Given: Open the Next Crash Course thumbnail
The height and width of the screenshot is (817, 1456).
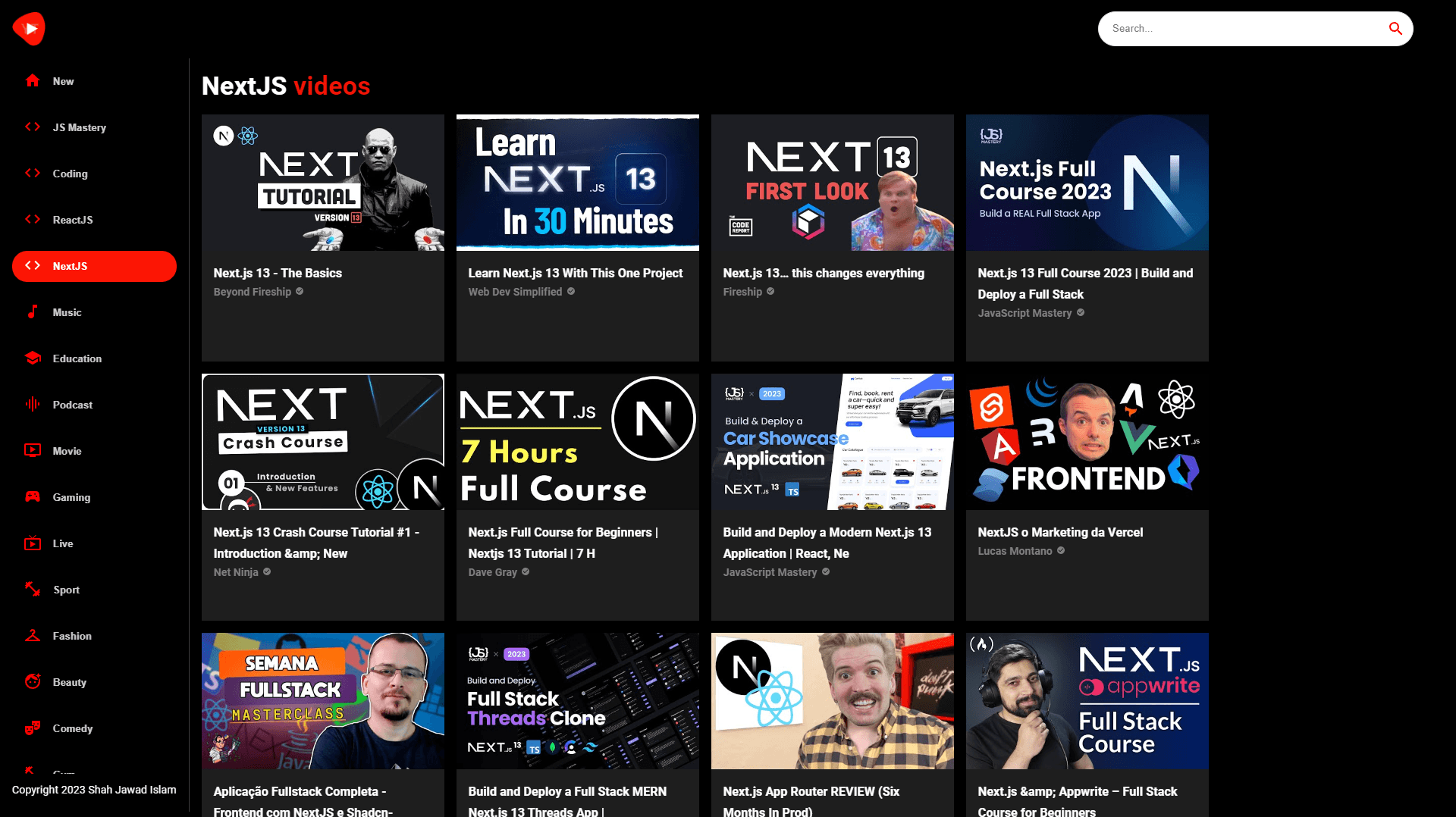Looking at the screenshot, I should (323, 442).
